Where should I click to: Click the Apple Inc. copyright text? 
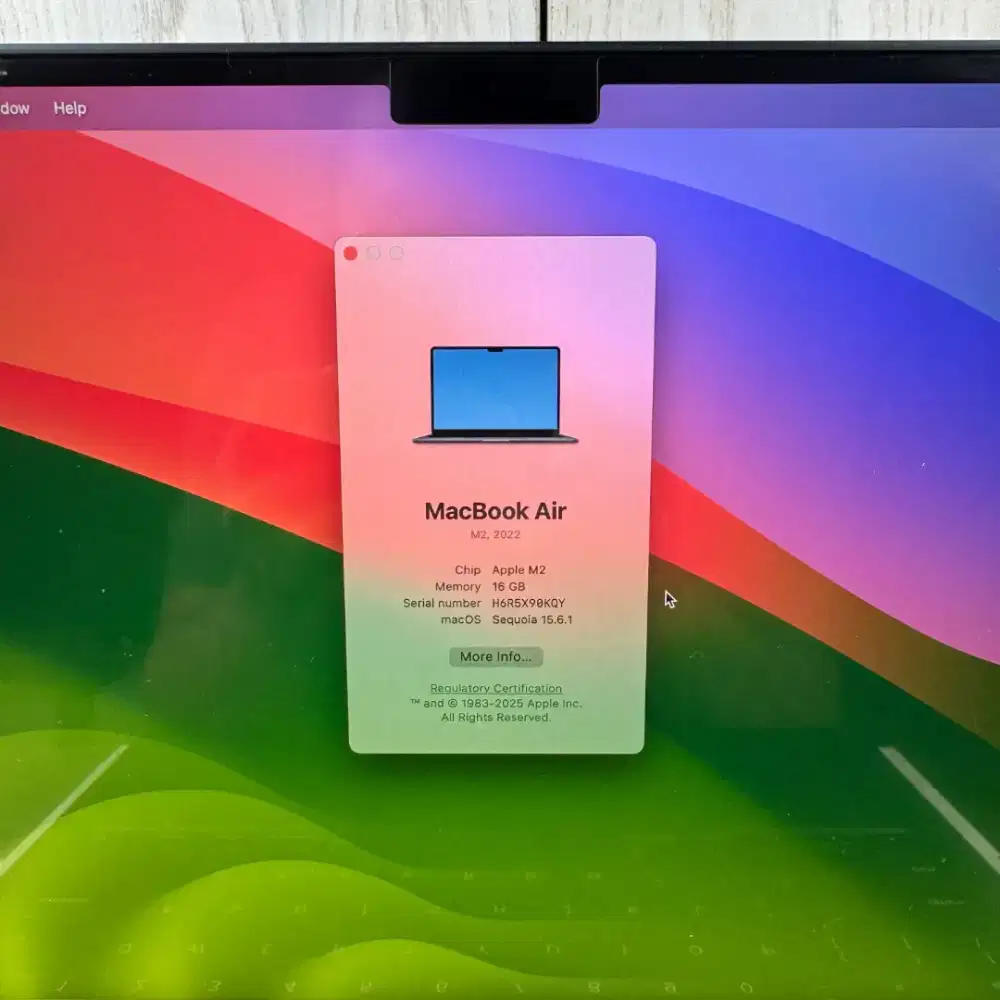(497, 703)
